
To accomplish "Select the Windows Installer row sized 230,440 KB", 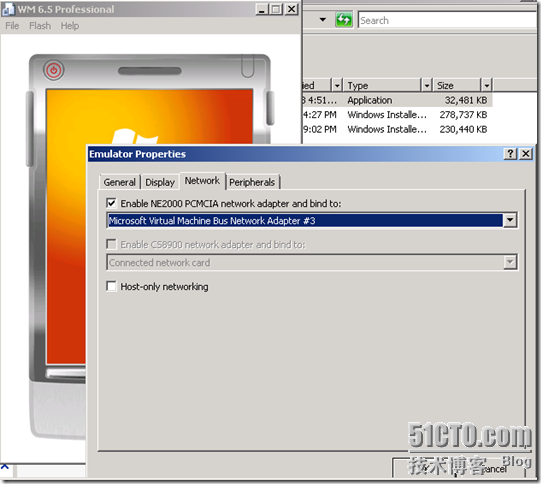I will coord(397,129).
